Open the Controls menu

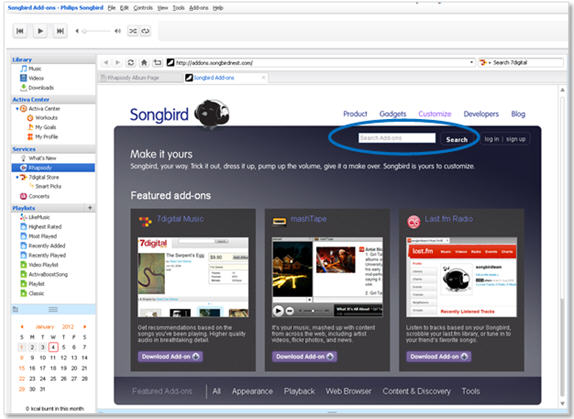click(x=143, y=8)
